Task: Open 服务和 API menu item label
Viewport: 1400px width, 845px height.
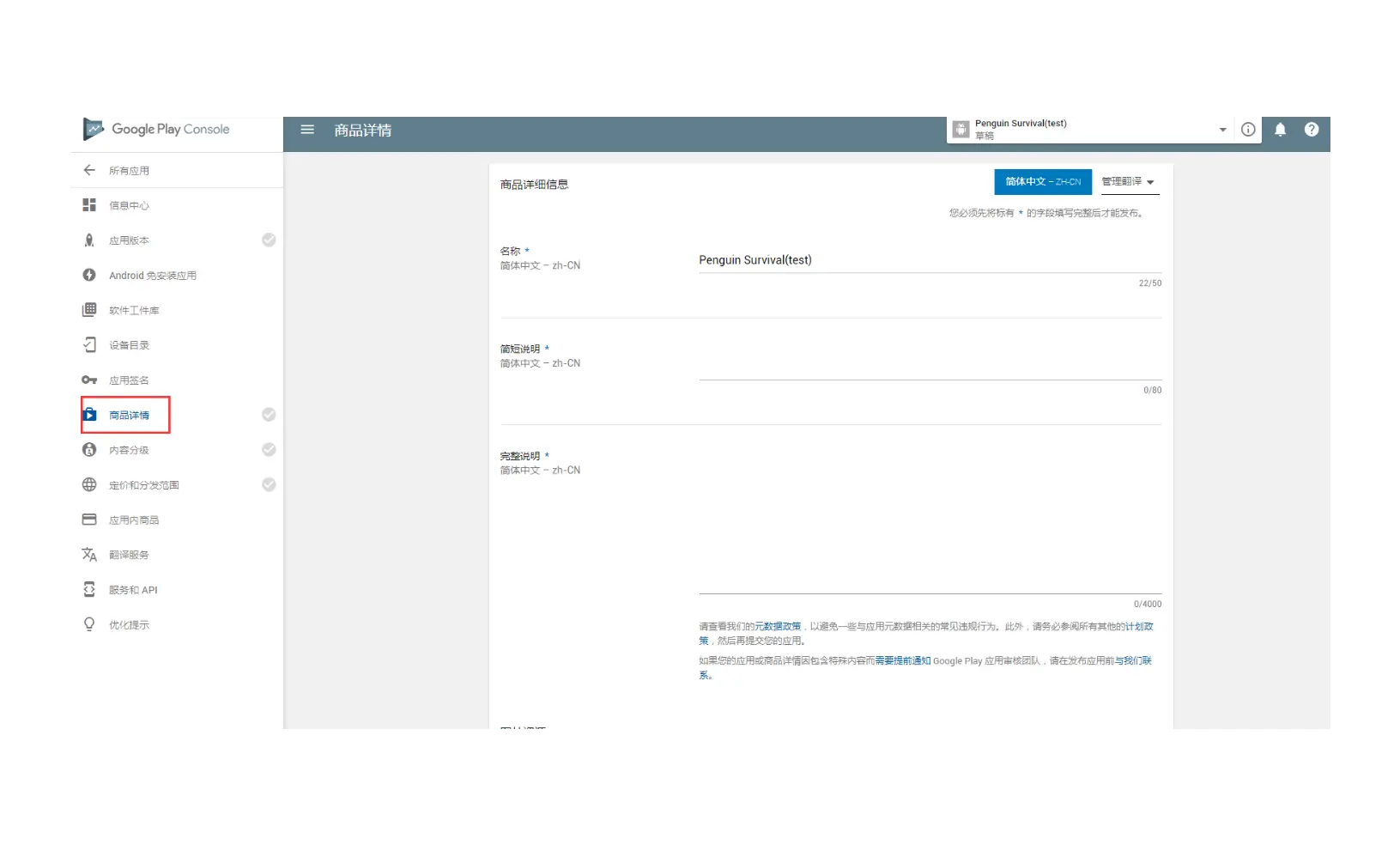Action: click(133, 590)
